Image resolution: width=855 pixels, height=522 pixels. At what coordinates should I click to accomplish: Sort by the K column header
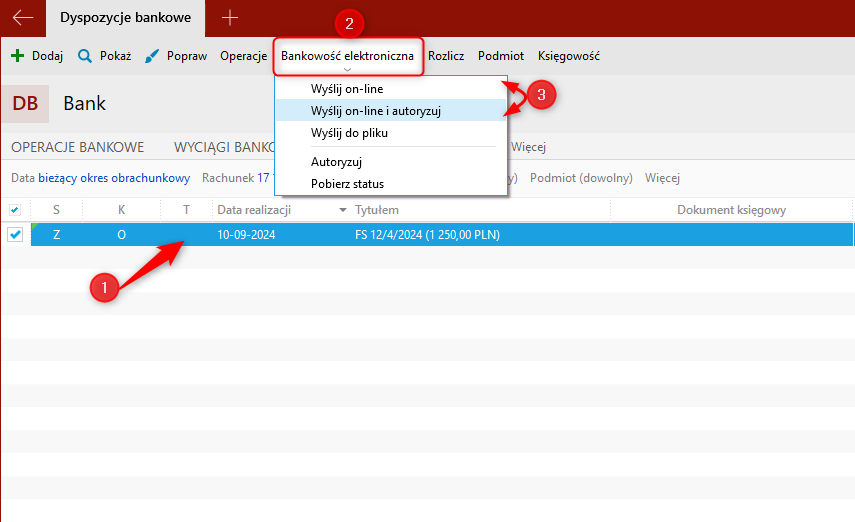point(121,210)
